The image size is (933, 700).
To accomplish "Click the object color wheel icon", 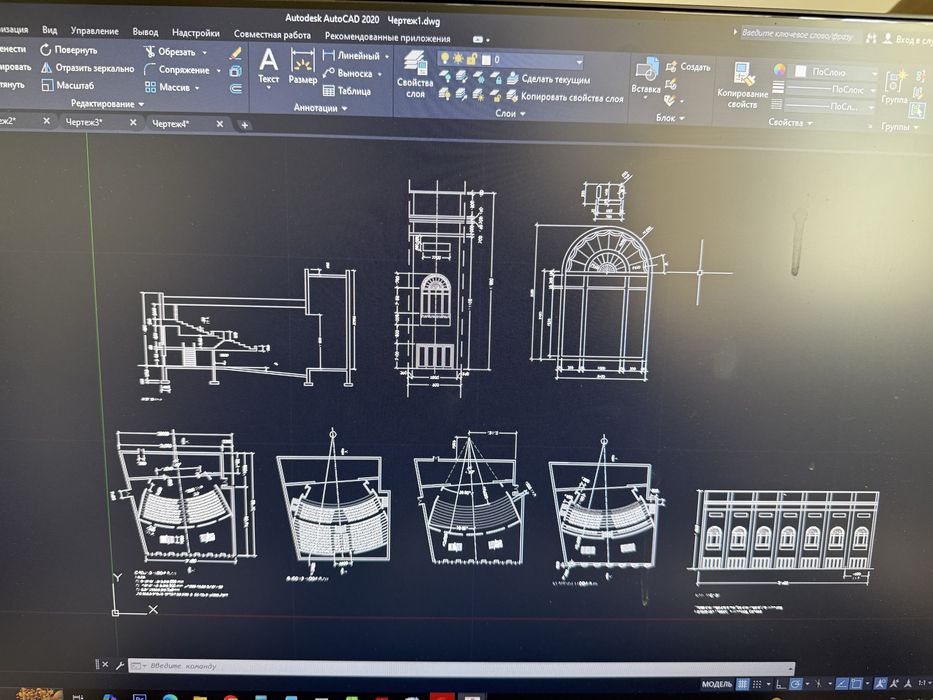I will (779, 70).
